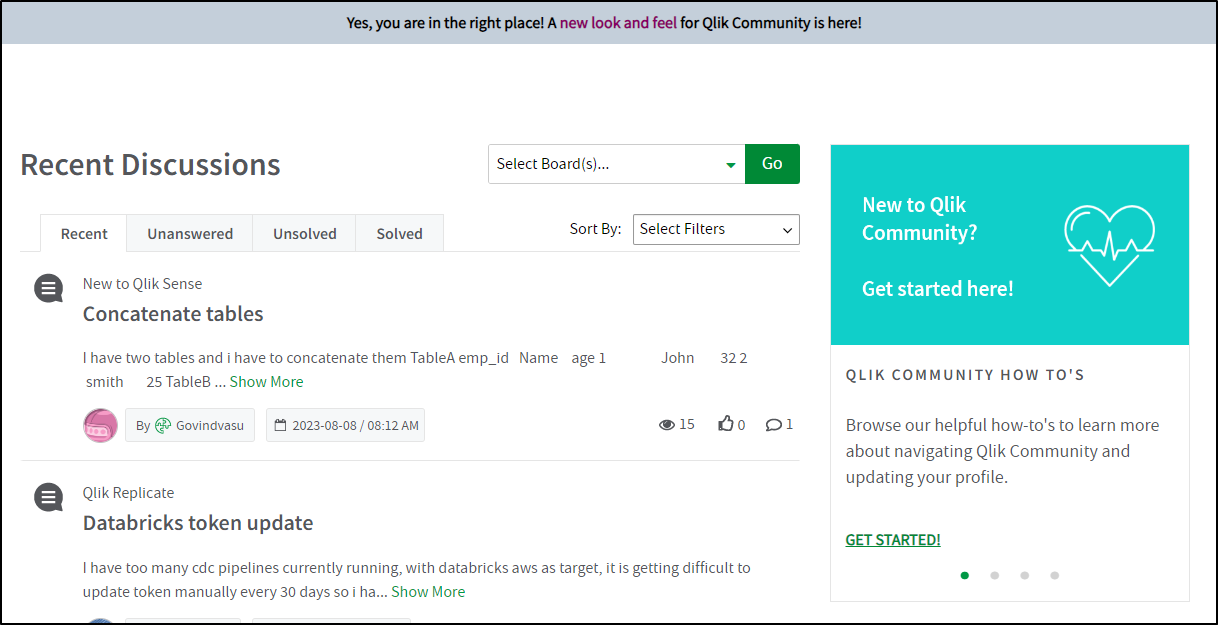Select the second carousel dot
The height and width of the screenshot is (625, 1218).
point(995,575)
